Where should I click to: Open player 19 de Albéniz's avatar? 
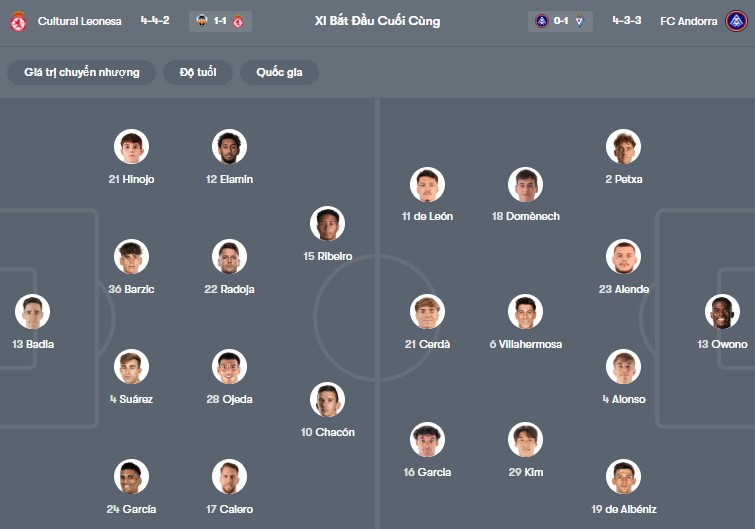click(x=623, y=477)
